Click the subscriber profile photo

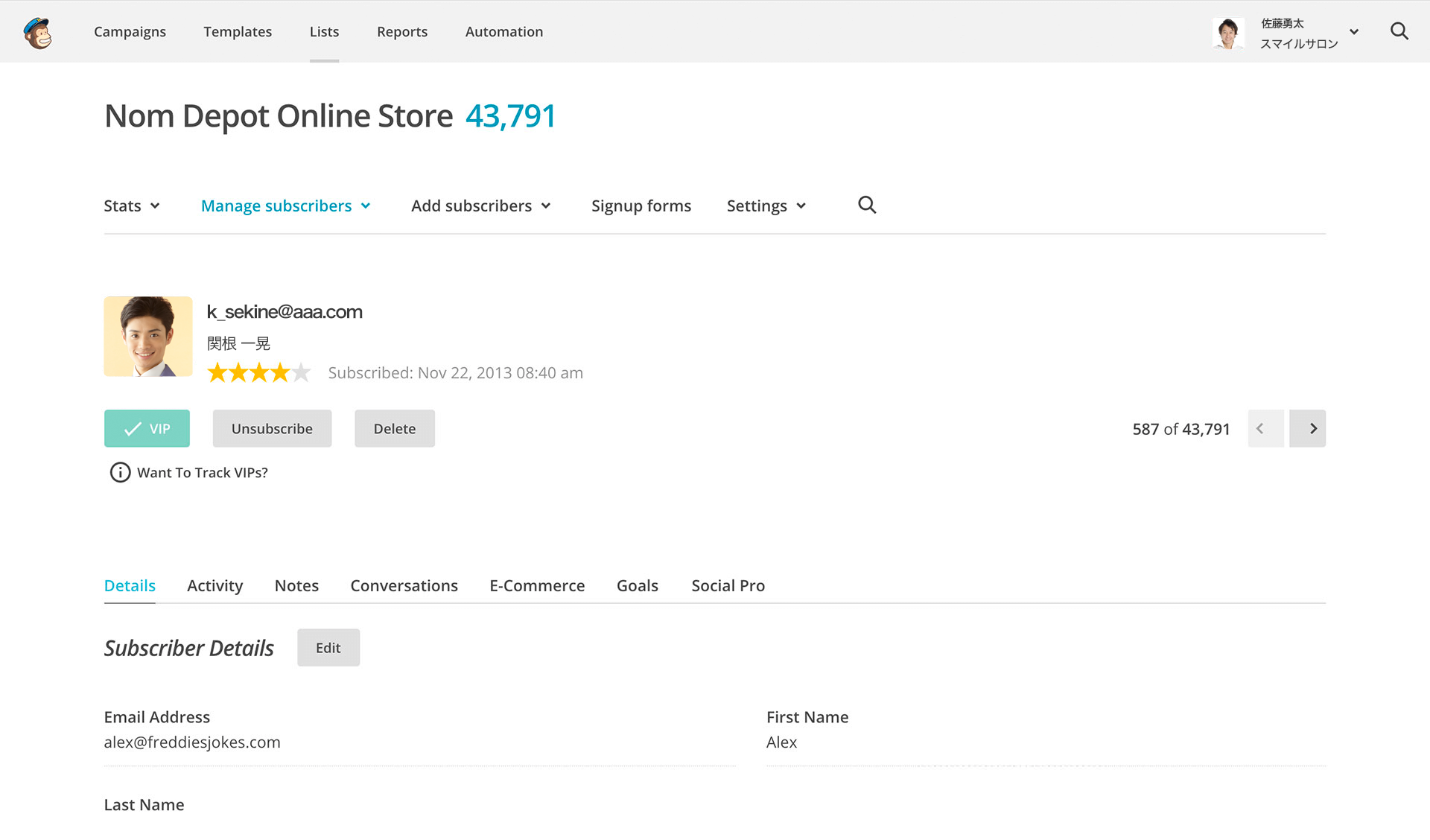click(148, 337)
